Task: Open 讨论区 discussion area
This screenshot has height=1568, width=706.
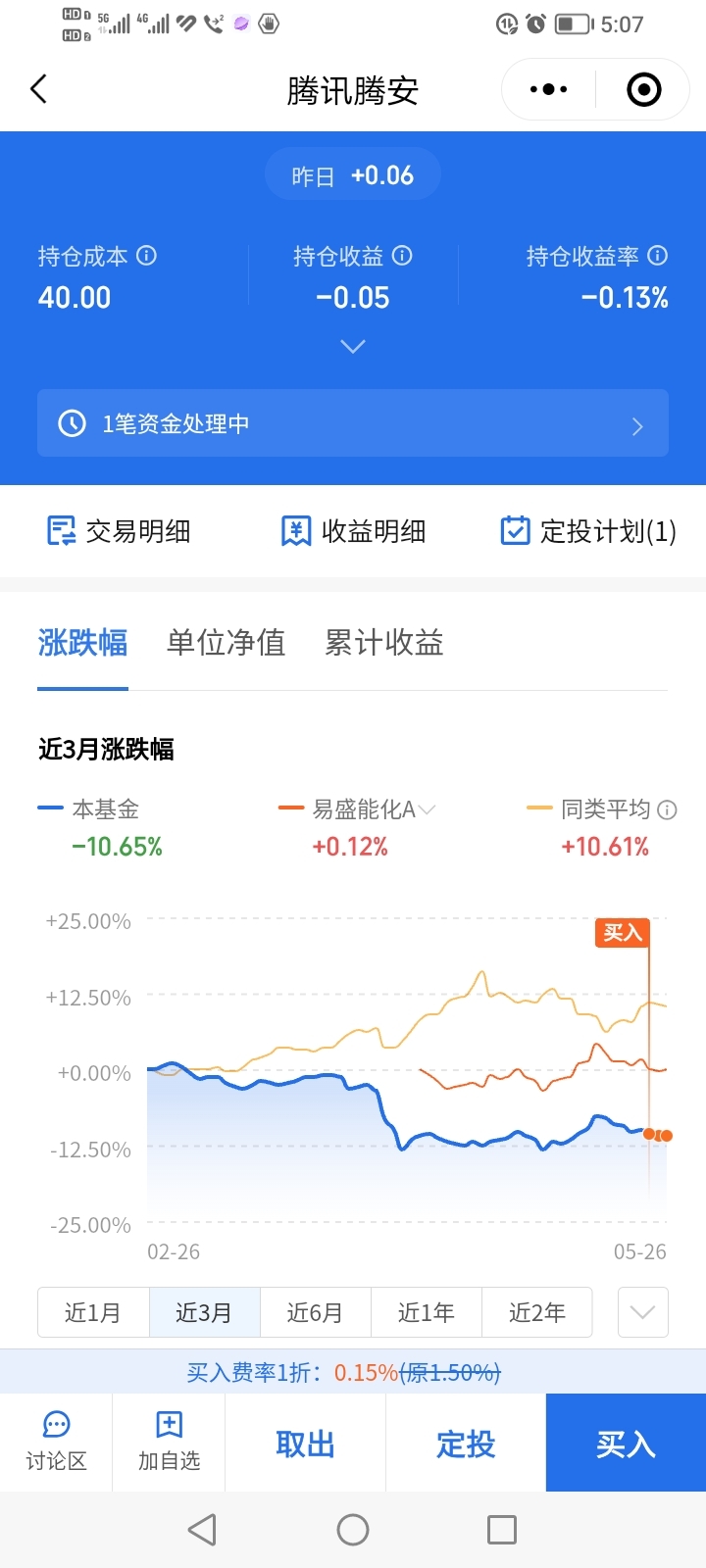Action: [56, 1443]
